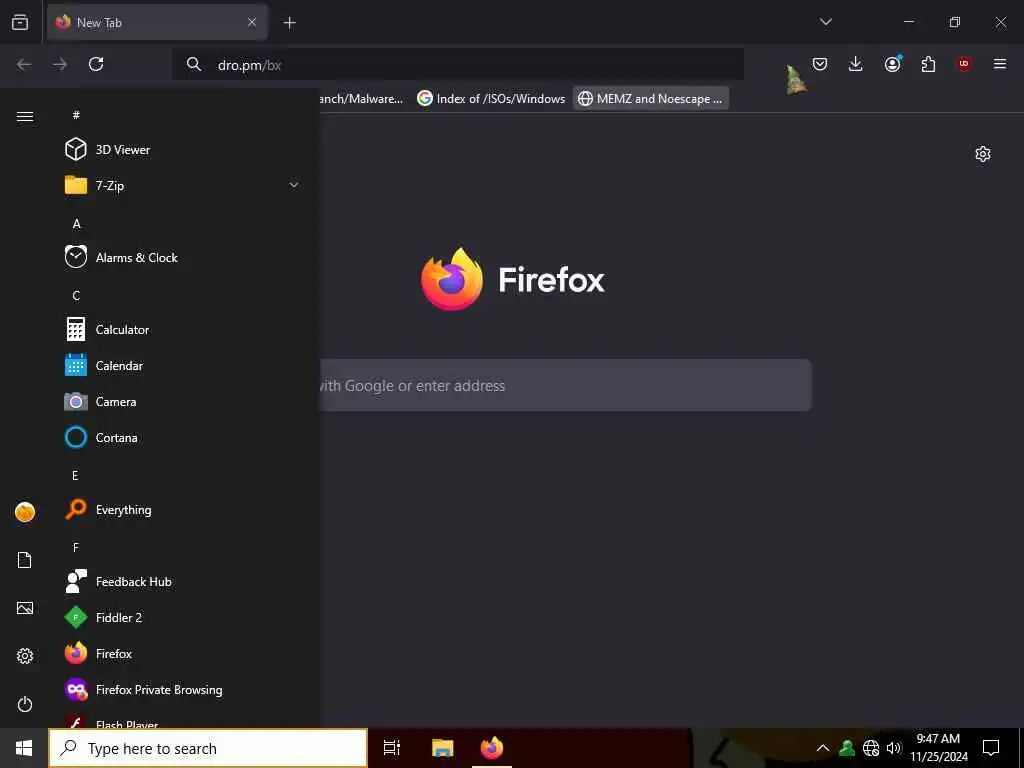Select the 'A' letter header in app list
The image size is (1024, 768).
pyautogui.click(x=76, y=223)
